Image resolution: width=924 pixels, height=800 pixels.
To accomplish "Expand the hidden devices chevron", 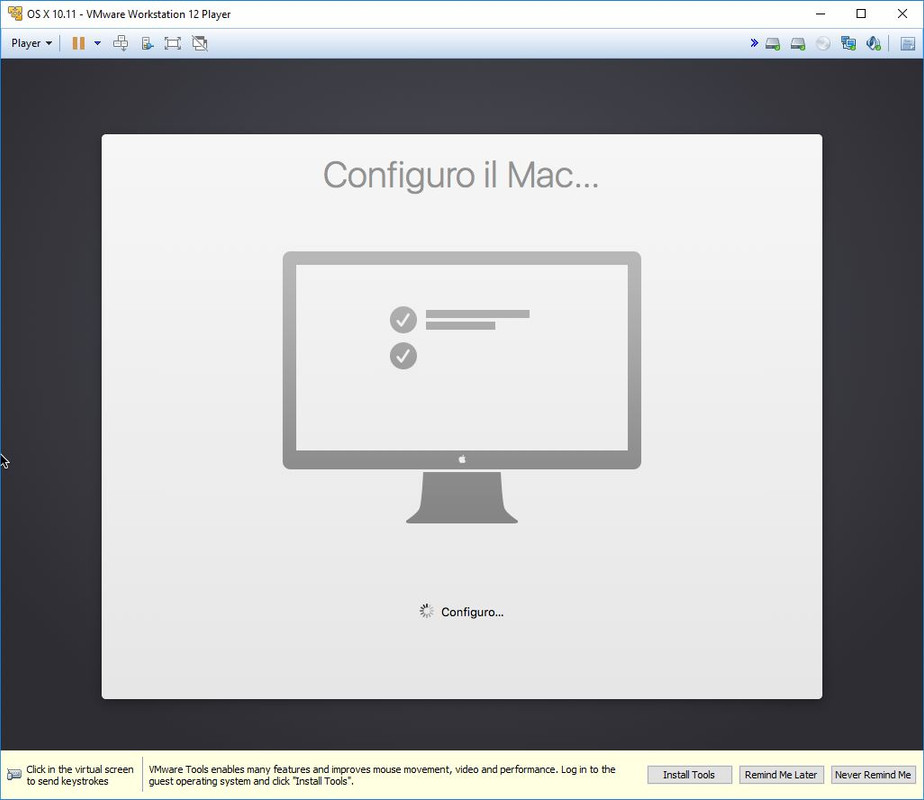I will click(x=754, y=43).
